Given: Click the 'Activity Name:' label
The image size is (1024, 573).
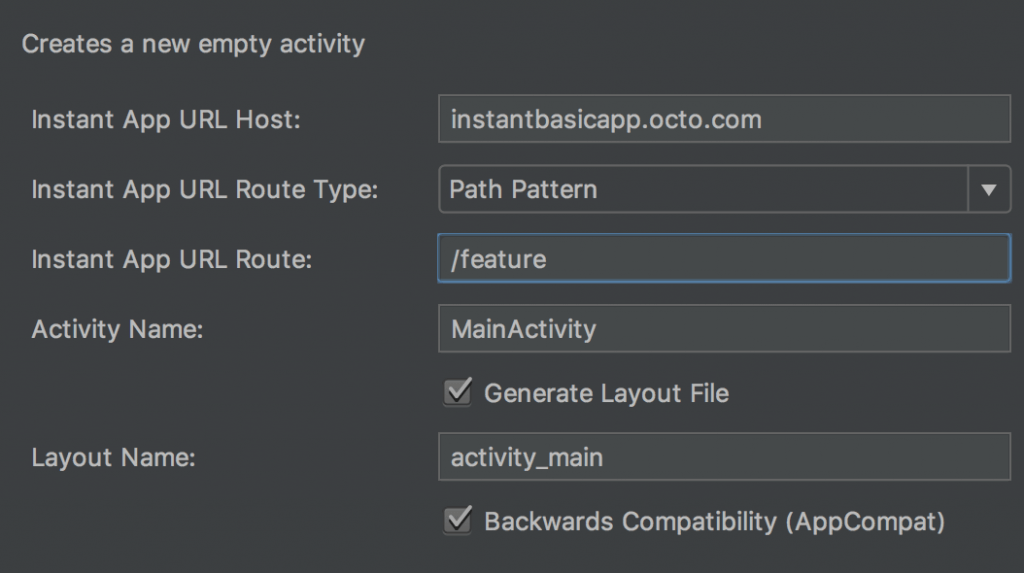Looking at the screenshot, I should tap(117, 329).
